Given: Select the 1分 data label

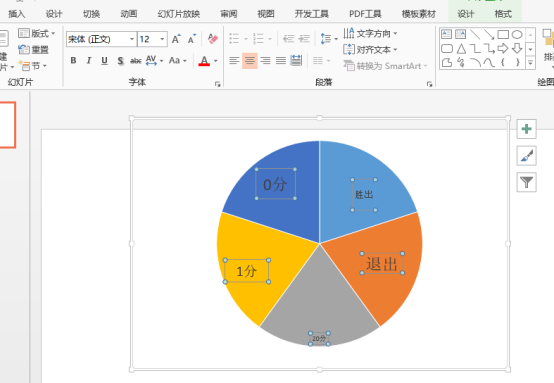Looking at the screenshot, I should 247,271.
